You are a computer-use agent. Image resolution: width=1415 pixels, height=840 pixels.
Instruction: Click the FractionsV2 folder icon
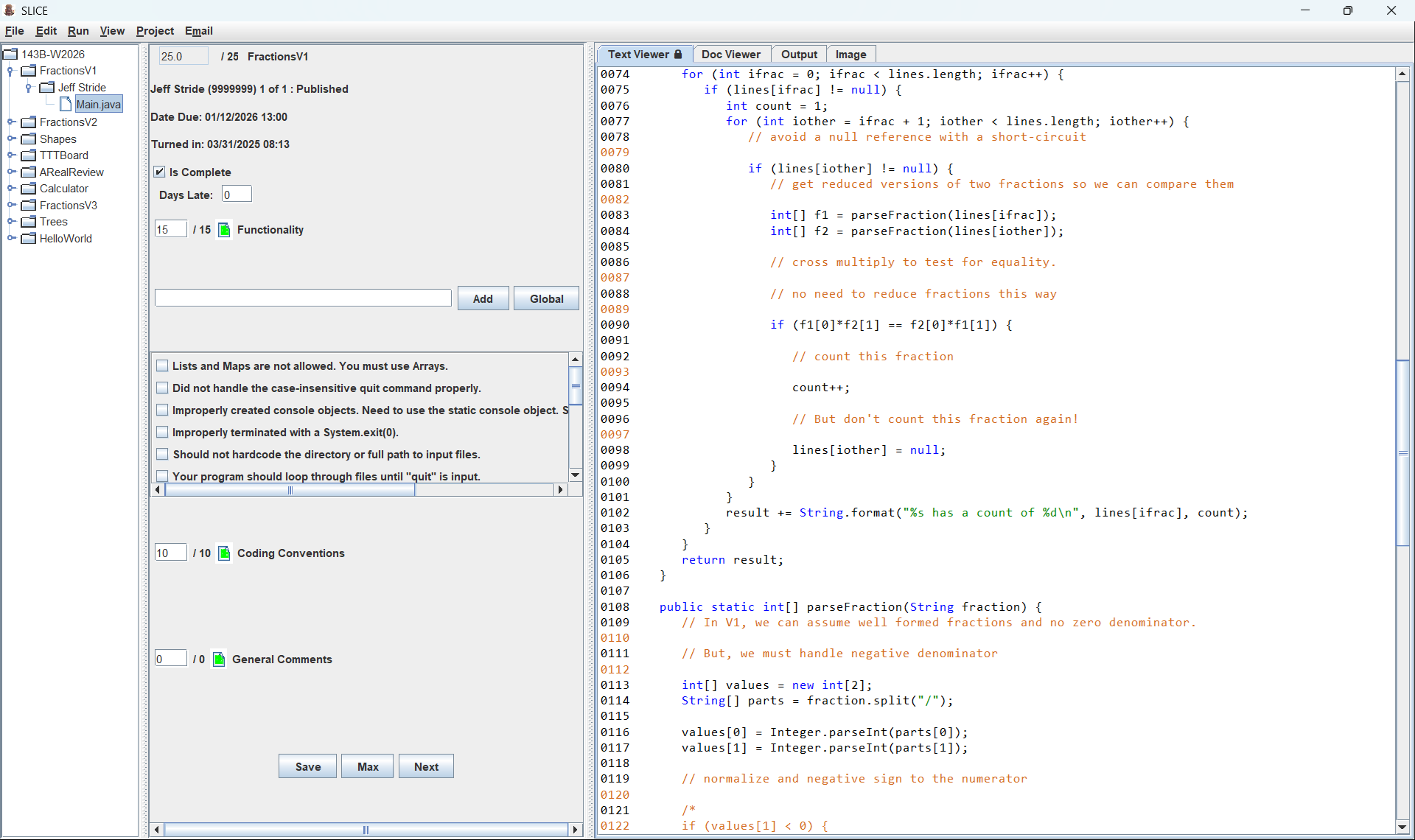(29, 122)
